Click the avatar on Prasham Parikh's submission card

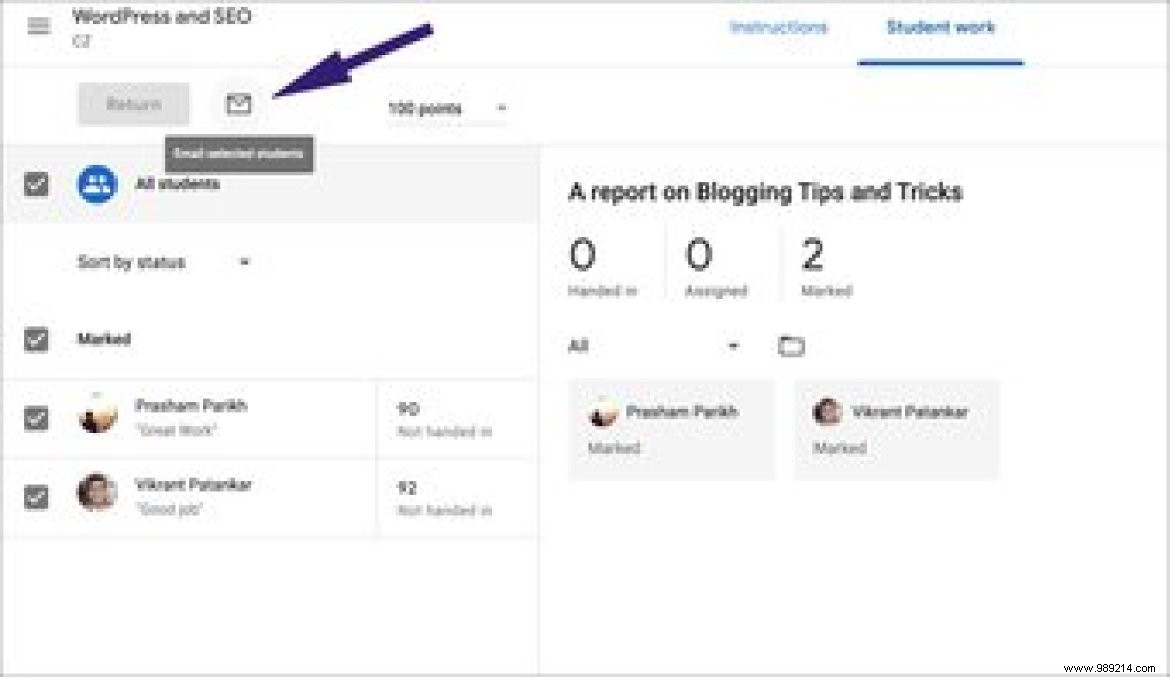click(x=604, y=411)
